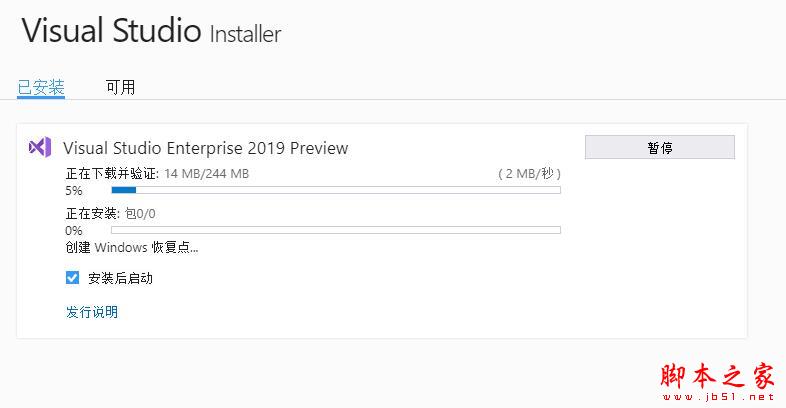The height and width of the screenshot is (408, 786).
Task: Click the Visual Studio Installer header
Action: coord(151,31)
